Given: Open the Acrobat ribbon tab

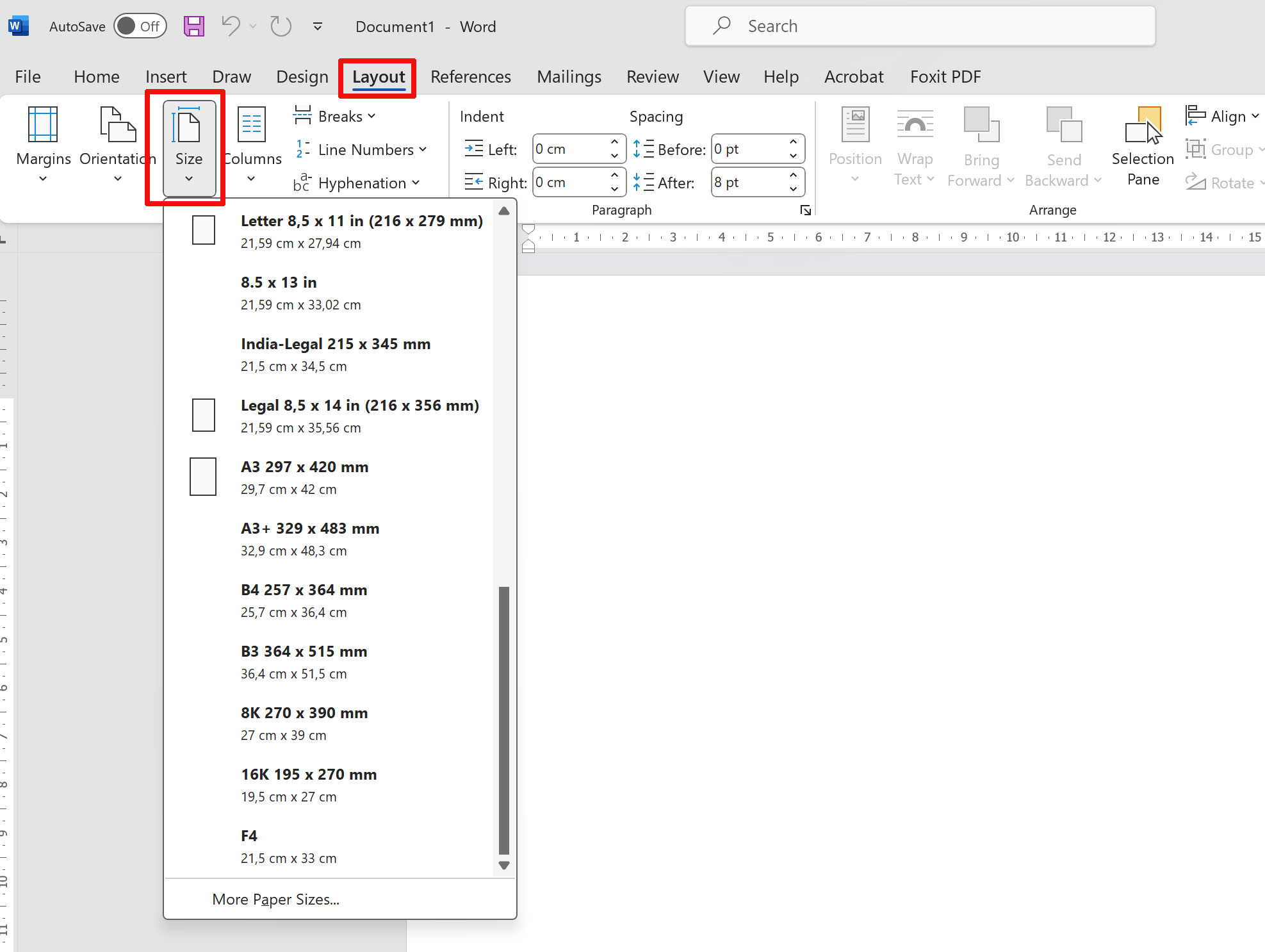Looking at the screenshot, I should pyautogui.click(x=854, y=76).
